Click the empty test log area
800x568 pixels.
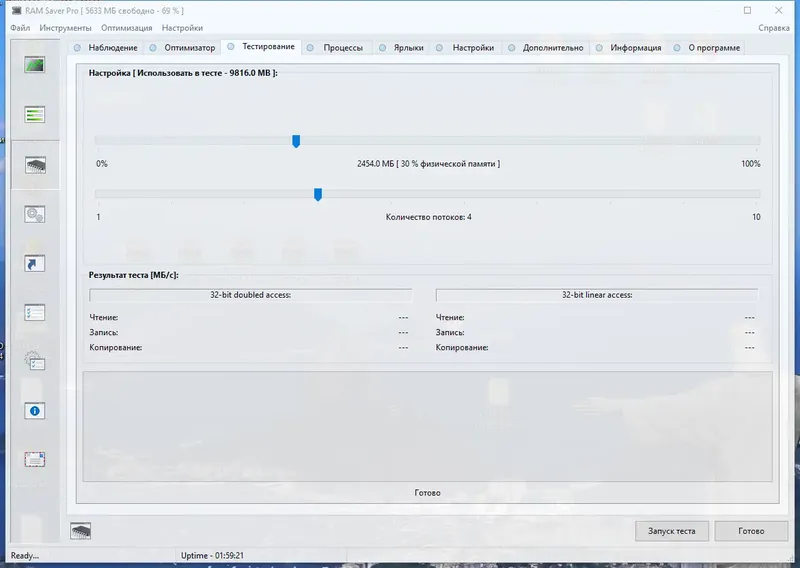click(x=428, y=427)
